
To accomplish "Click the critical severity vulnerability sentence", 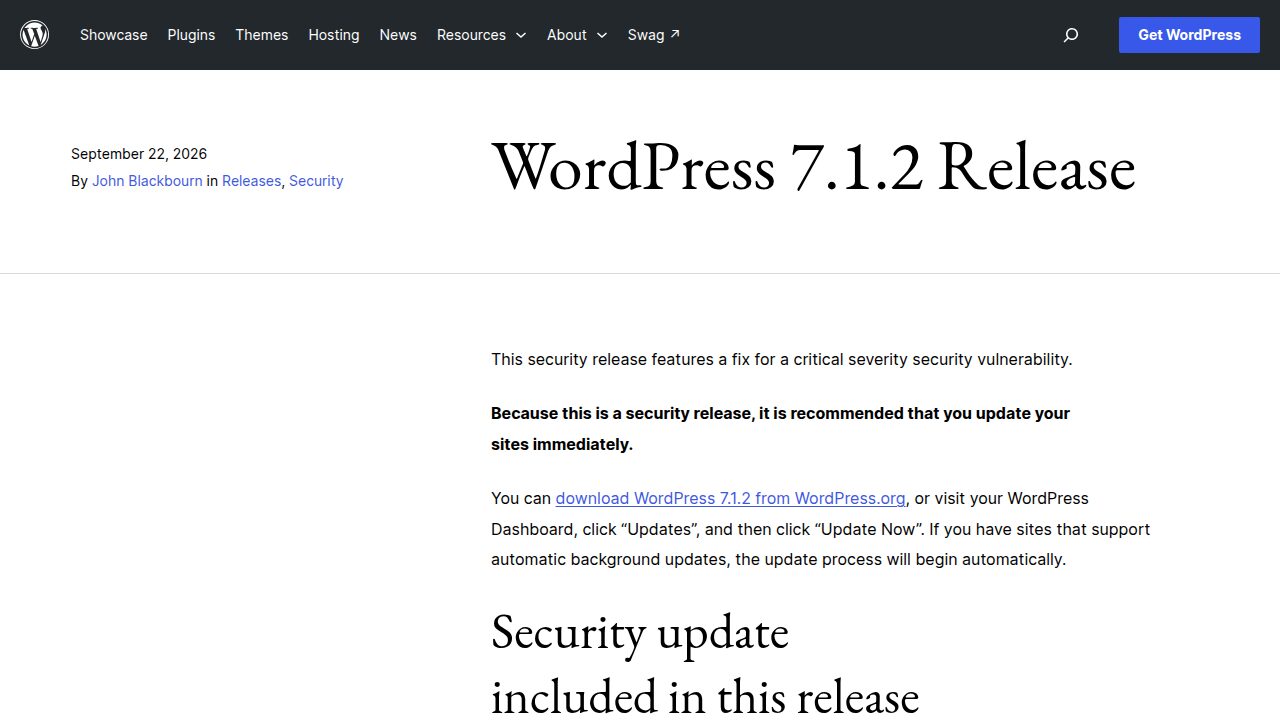I will click(x=781, y=359).
